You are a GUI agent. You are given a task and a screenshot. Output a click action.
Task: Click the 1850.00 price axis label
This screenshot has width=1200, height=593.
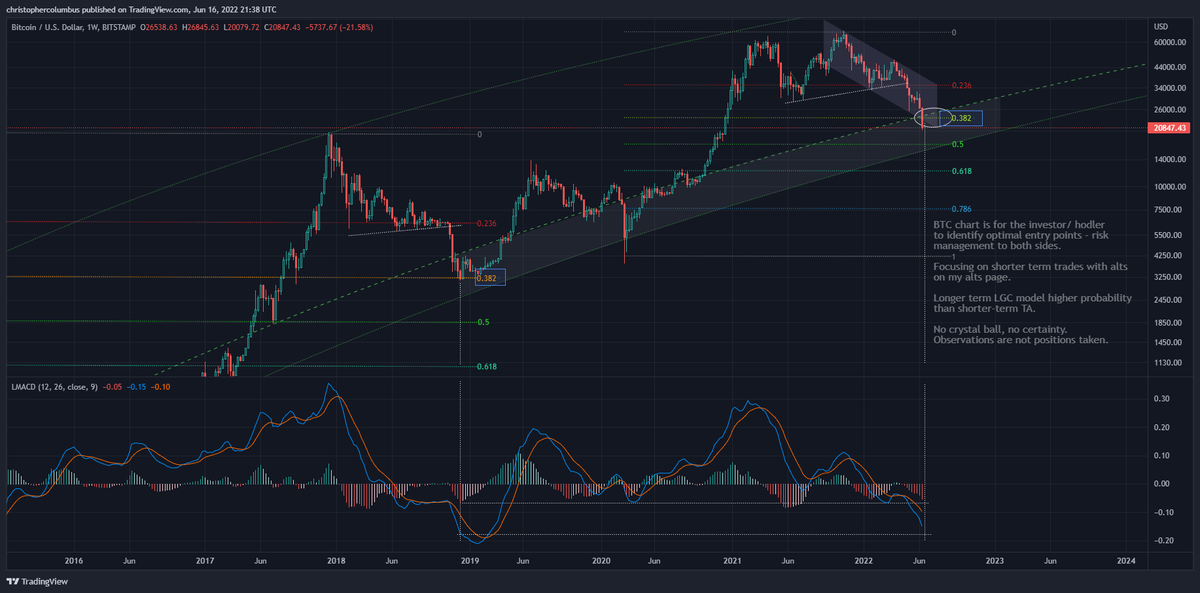click(x=1166, y=322)
